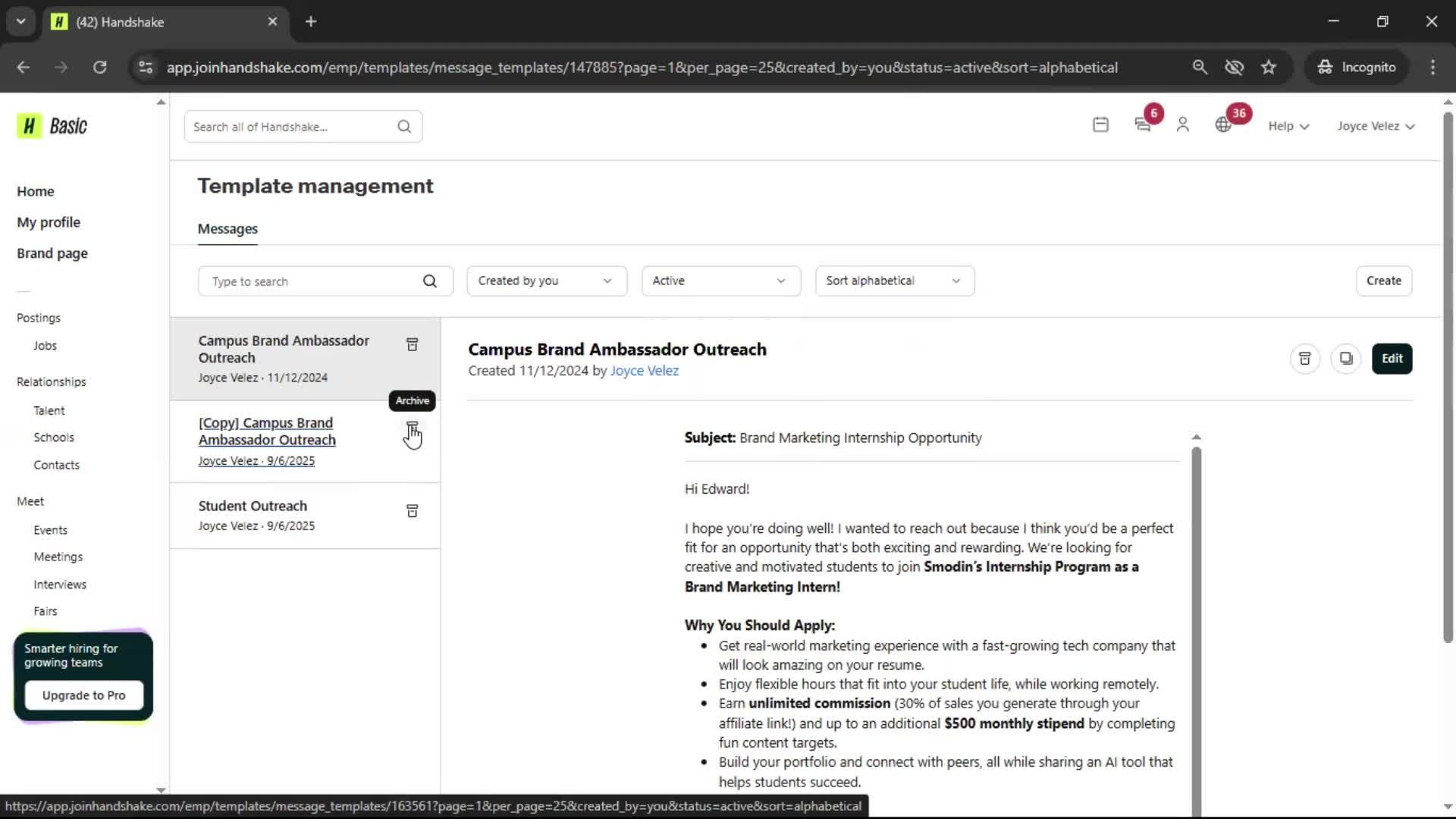The image size is (1456, 819).
Task: Click the Incognito profile button
Action: pyautogui.click(x=1357, y=67)
